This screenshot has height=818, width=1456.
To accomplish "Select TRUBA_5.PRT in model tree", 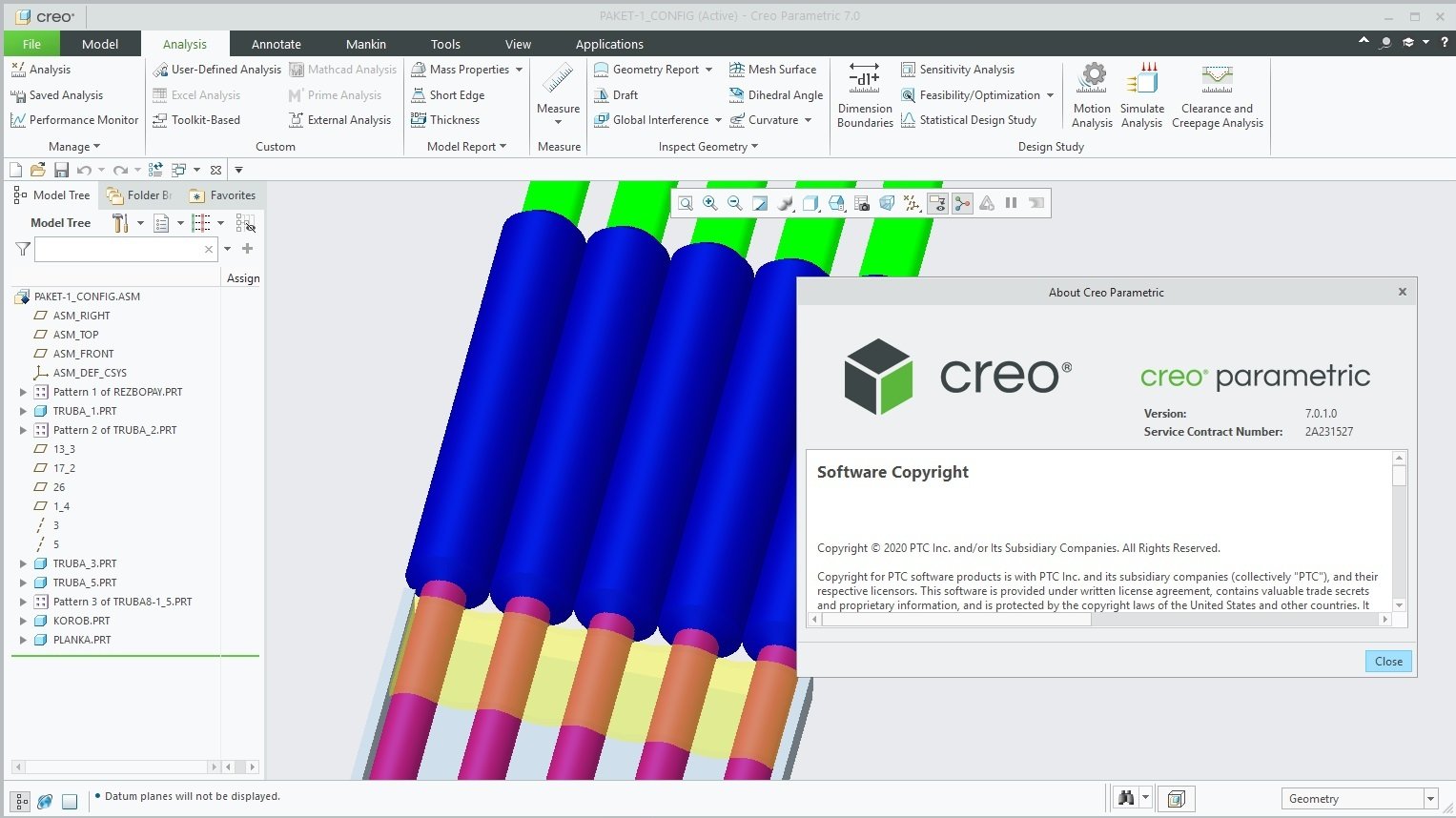I will pos(84,583).
